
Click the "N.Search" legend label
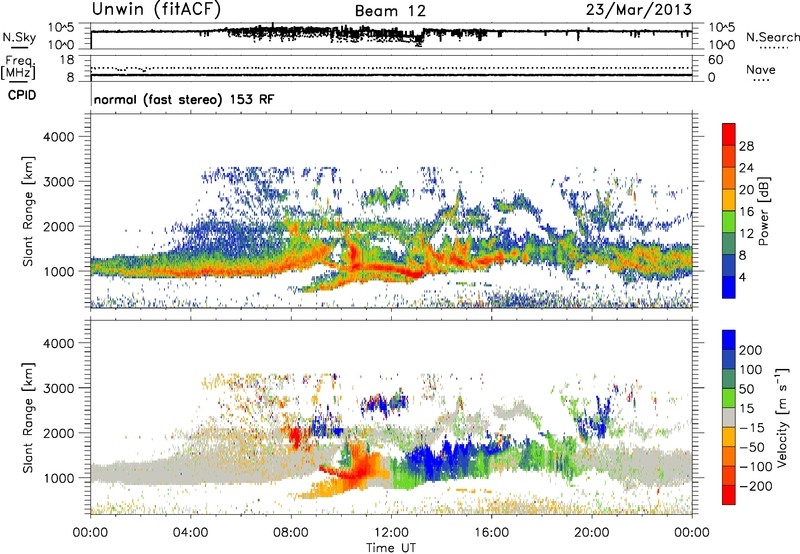pos(772,37)
